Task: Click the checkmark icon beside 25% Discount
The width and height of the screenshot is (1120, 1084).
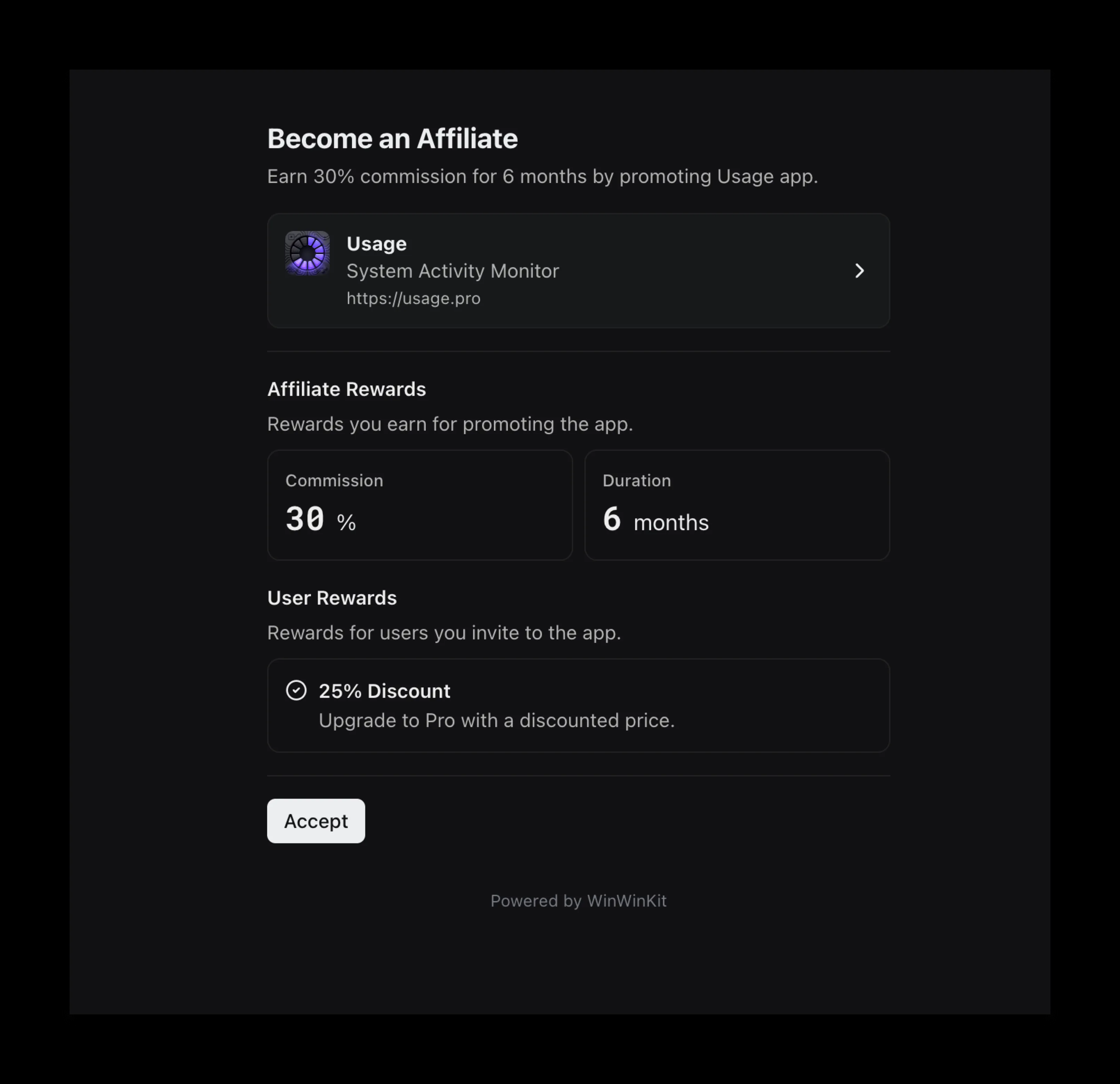Action: 296,691
